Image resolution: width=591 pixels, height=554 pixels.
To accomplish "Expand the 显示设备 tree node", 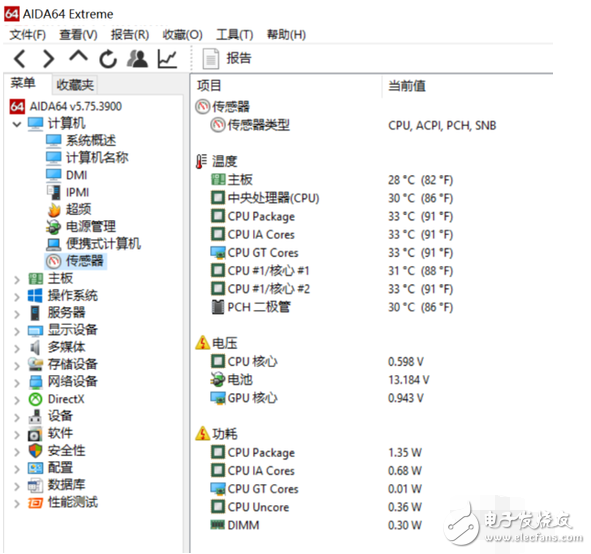I will pyautogui.click(x=17, y=331).
